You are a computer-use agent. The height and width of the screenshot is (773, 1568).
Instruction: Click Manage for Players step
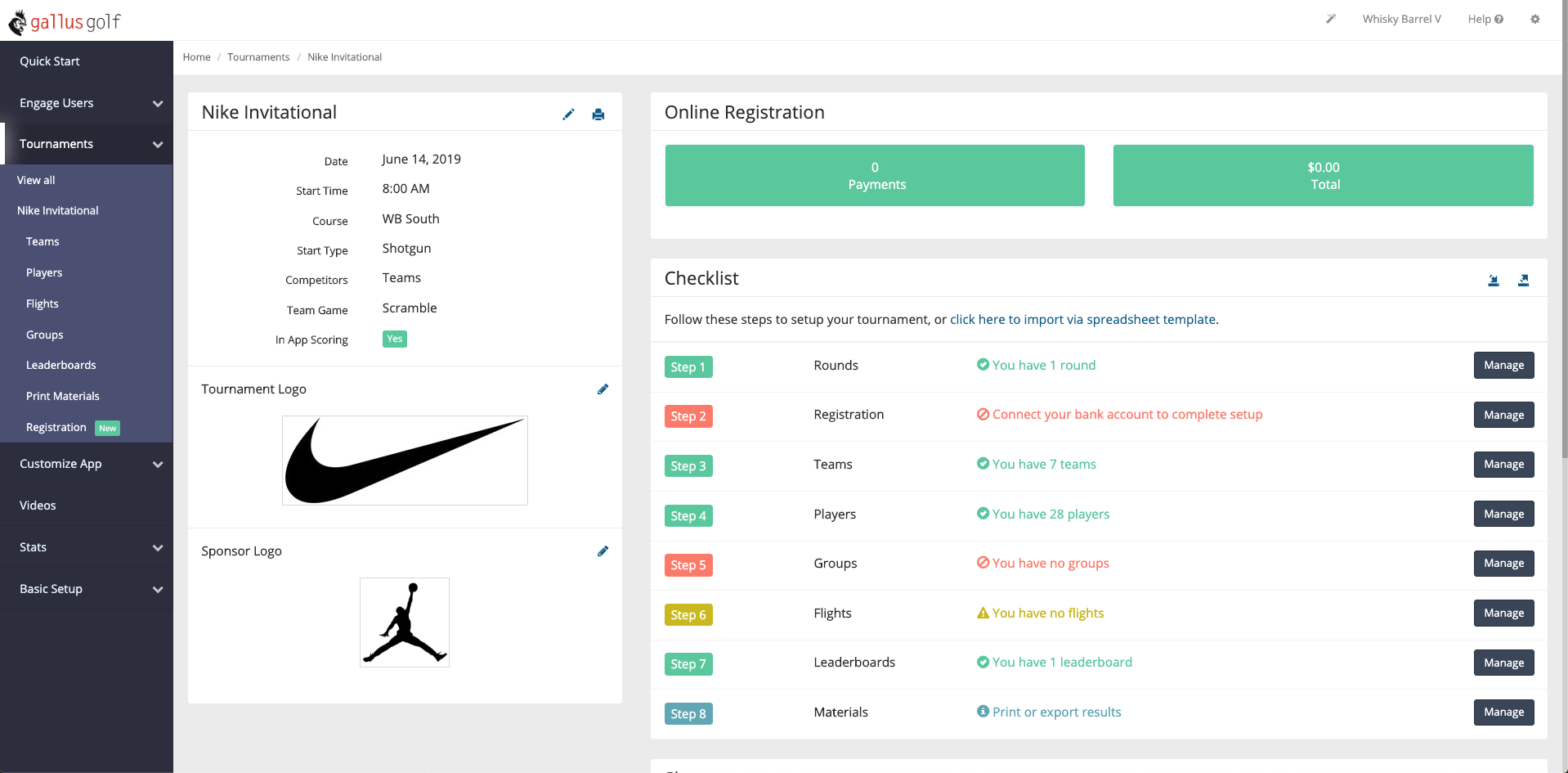[x=1503, y=514]
